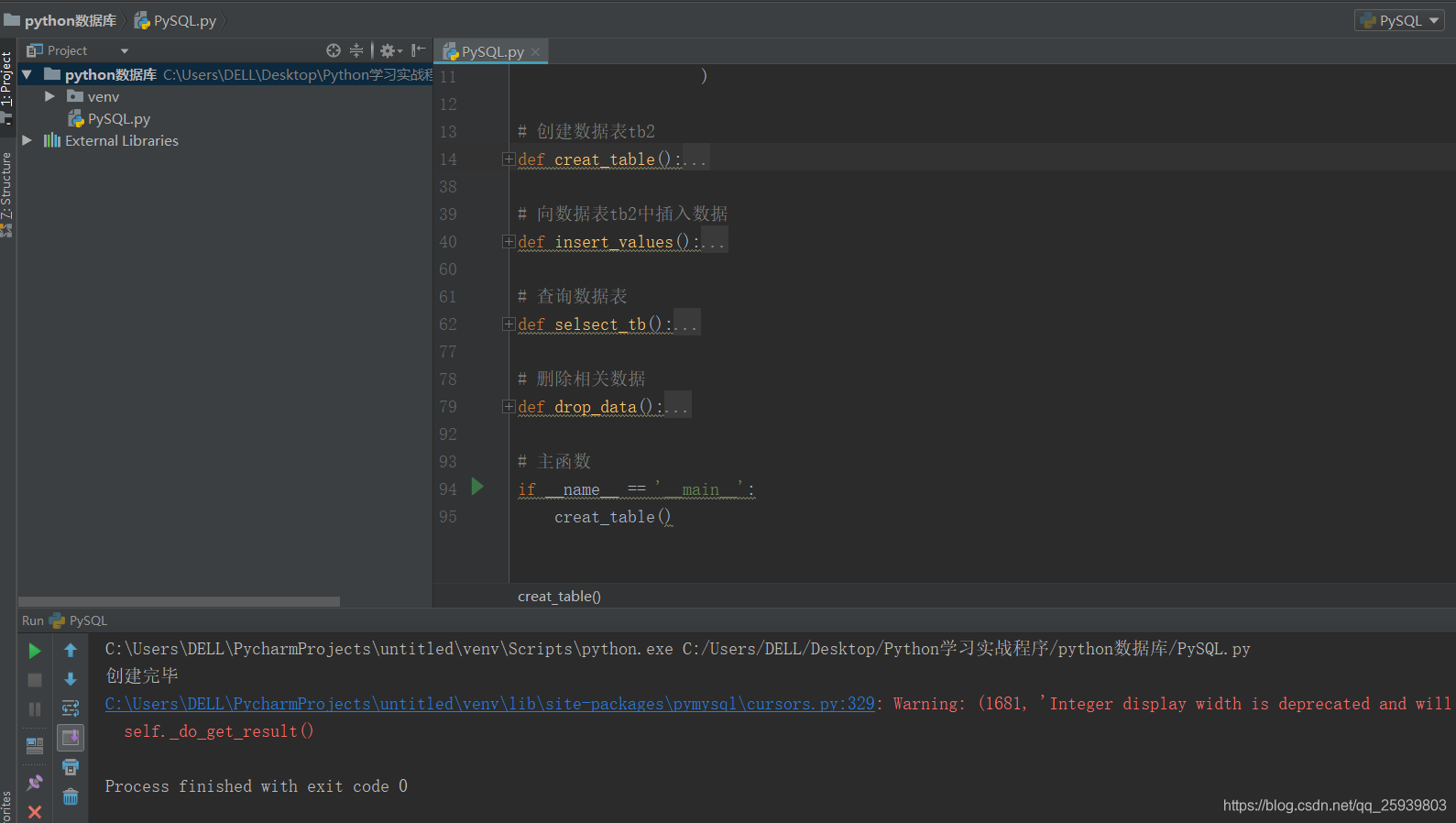The height and width of the screenshot is (823, 1456).
Task: Click the comment '# 删除相关数据' on line 78
Action: pos(582,379)
